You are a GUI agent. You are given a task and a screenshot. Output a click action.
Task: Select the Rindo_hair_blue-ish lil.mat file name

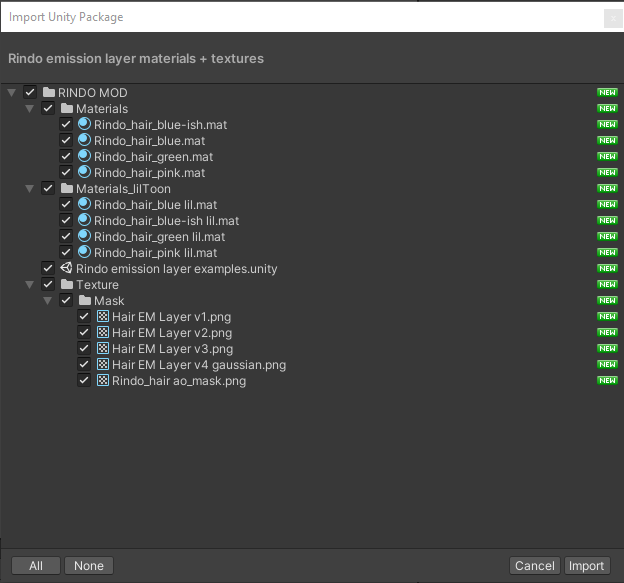point(167,220)
